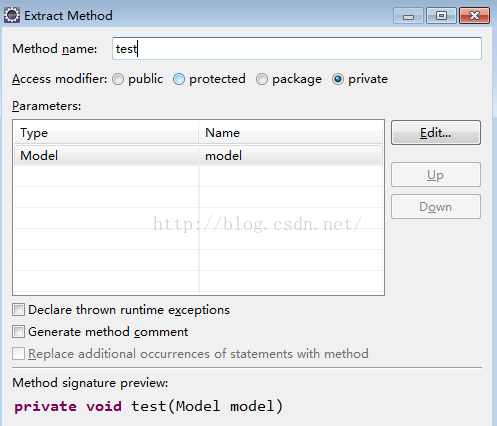Click the Type column header
Screen dimensions: 497x426
coord(106,133)
